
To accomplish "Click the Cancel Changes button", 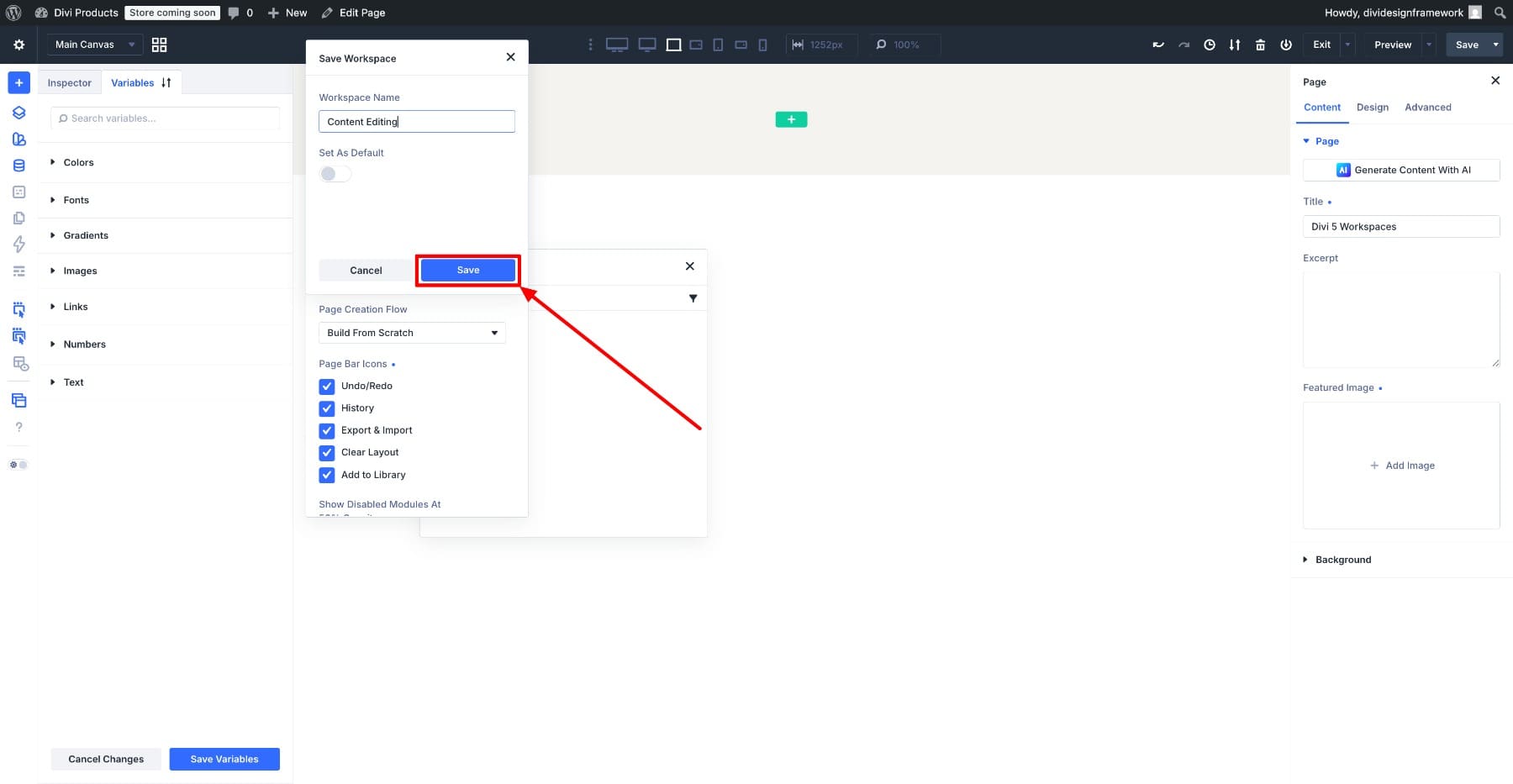I will pyautogui.click(x=106, y=759).
